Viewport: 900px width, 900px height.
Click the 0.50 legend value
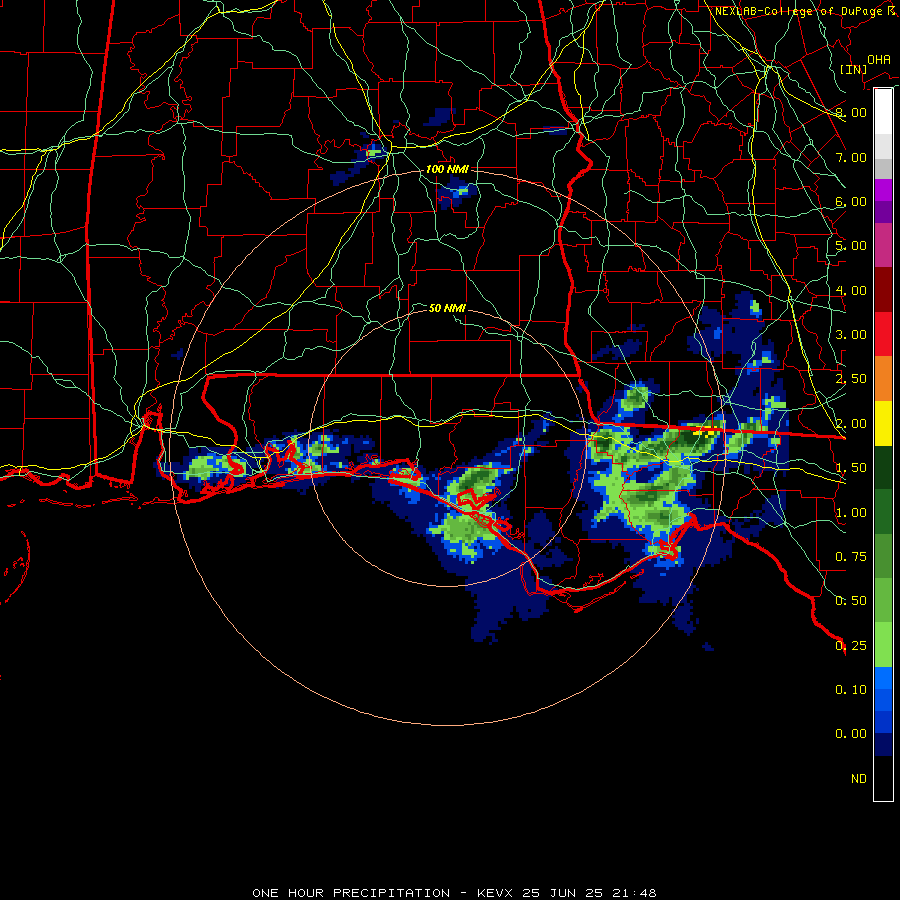click(851, 601)
